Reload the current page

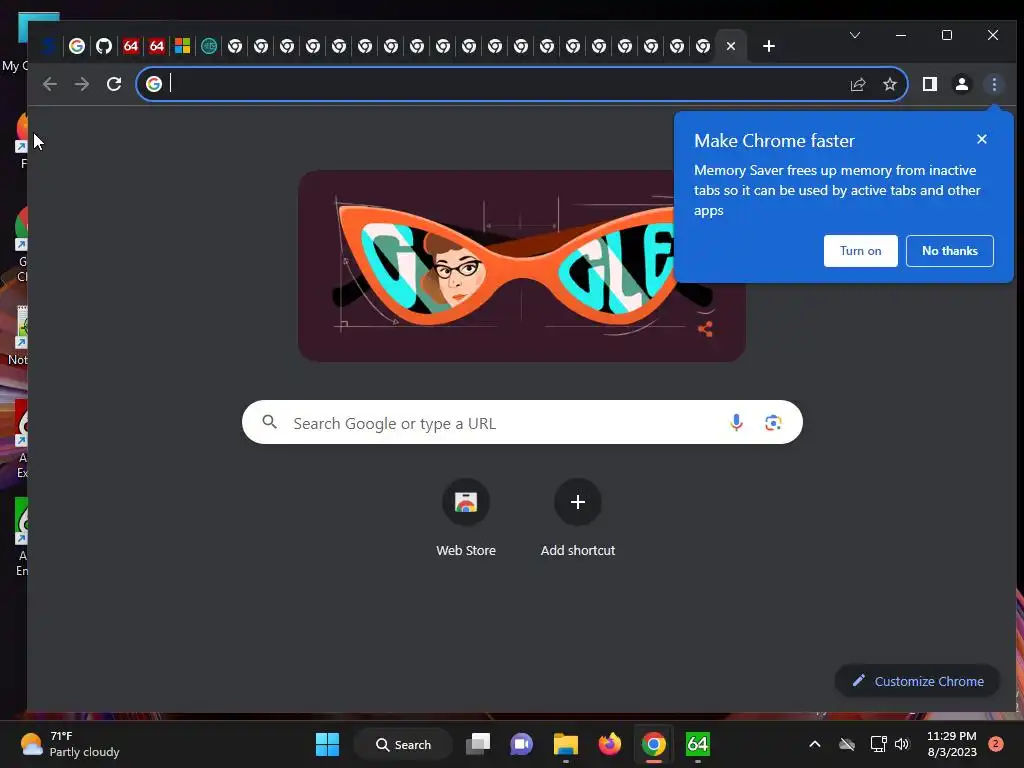click(x=114, y=84)
